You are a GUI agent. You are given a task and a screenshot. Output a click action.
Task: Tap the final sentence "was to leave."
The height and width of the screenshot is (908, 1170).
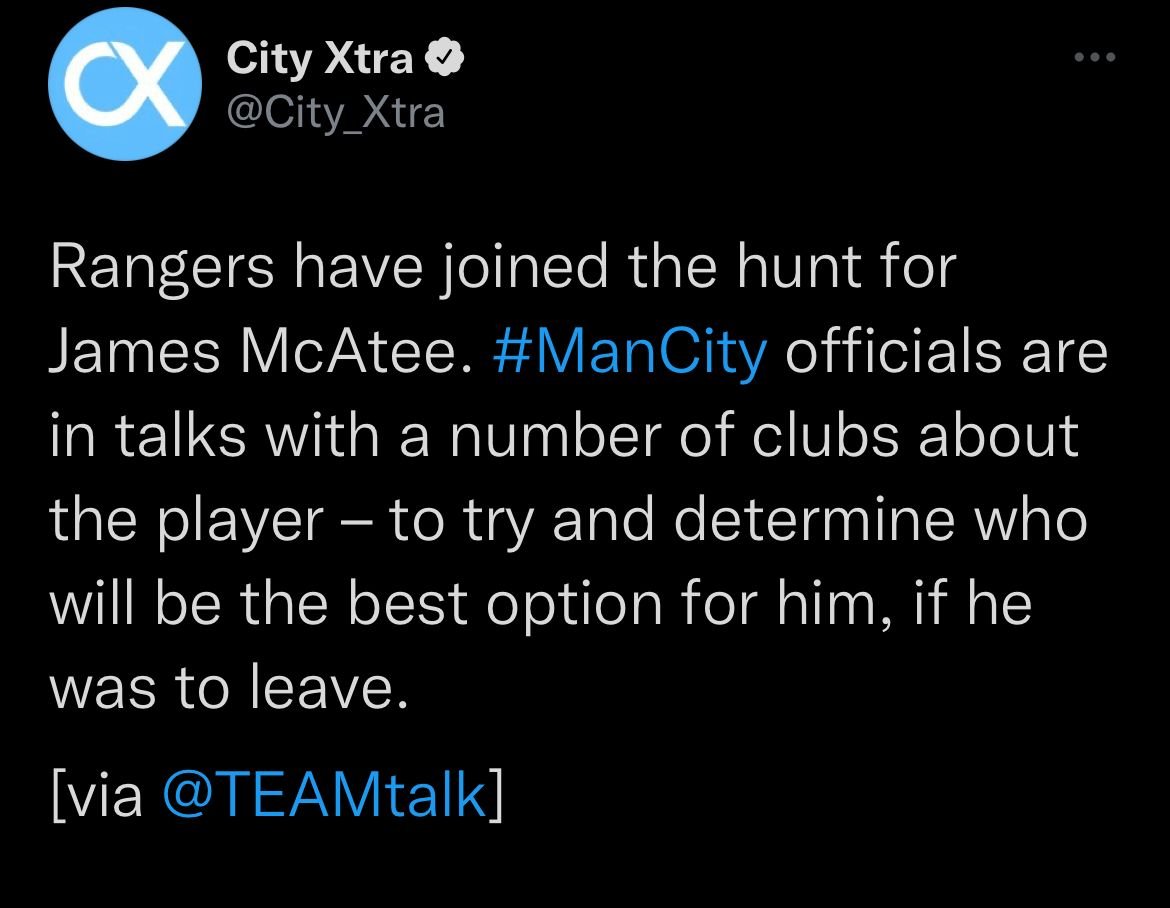pyautogui.click(x=229, y=687)
